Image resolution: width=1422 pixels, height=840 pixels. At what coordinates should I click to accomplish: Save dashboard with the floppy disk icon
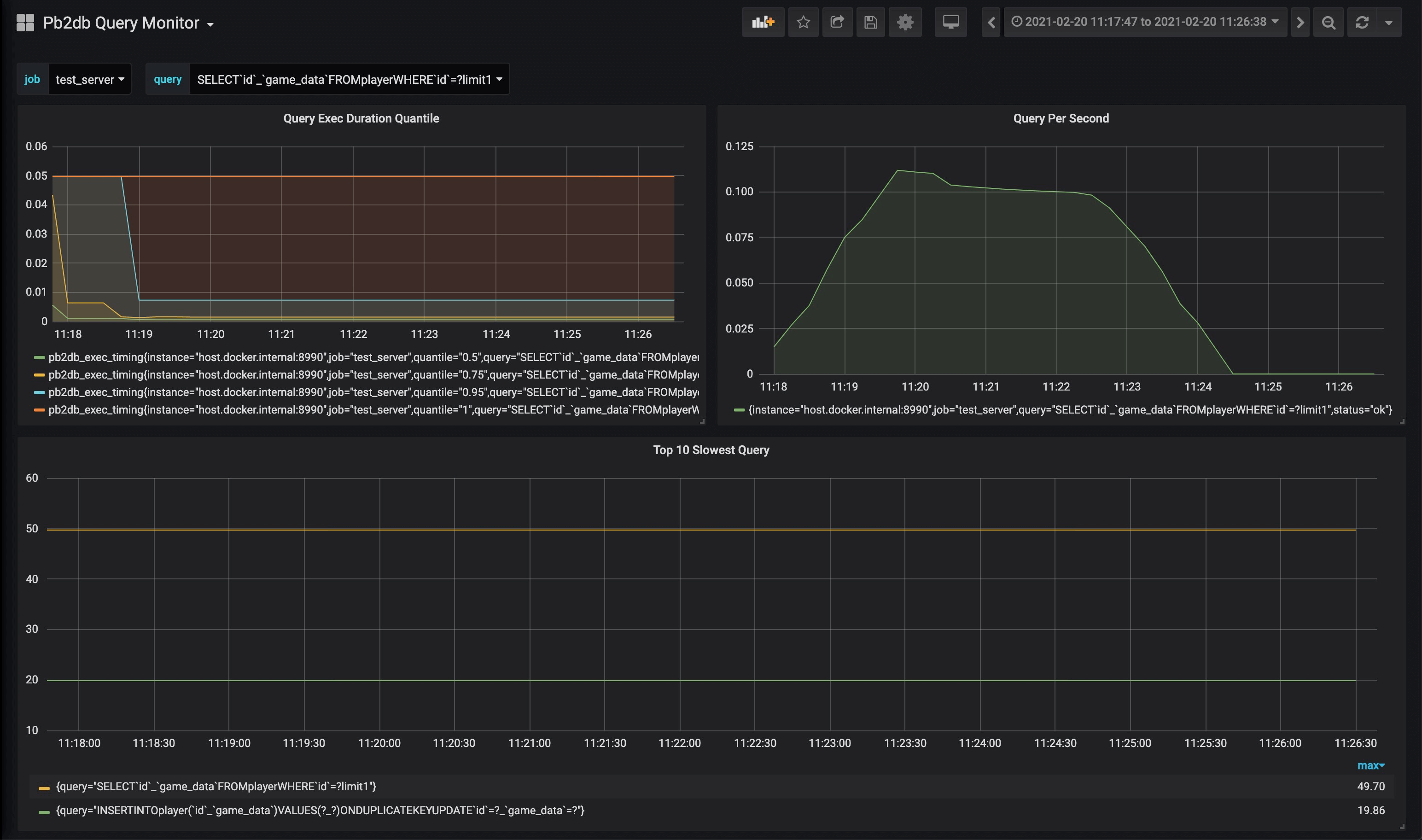click(x=870, y=23)
